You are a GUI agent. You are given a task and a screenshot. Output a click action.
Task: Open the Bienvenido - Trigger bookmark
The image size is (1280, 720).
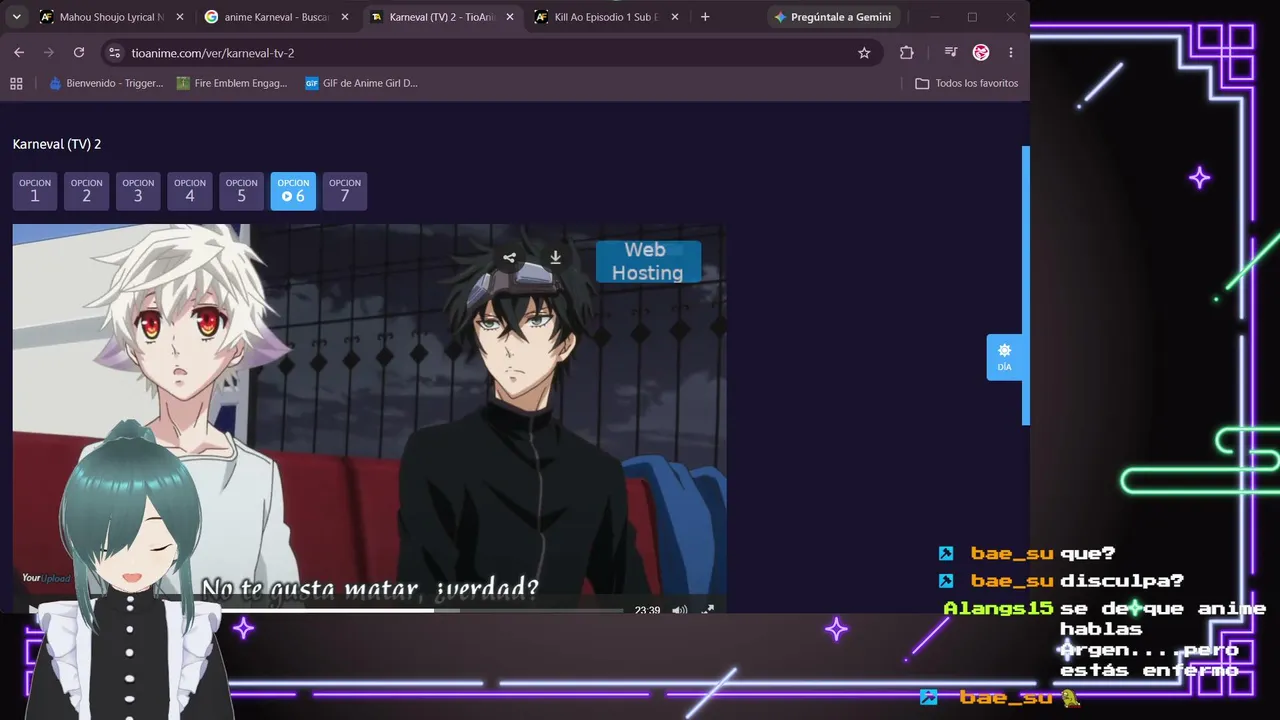point(106,84)
